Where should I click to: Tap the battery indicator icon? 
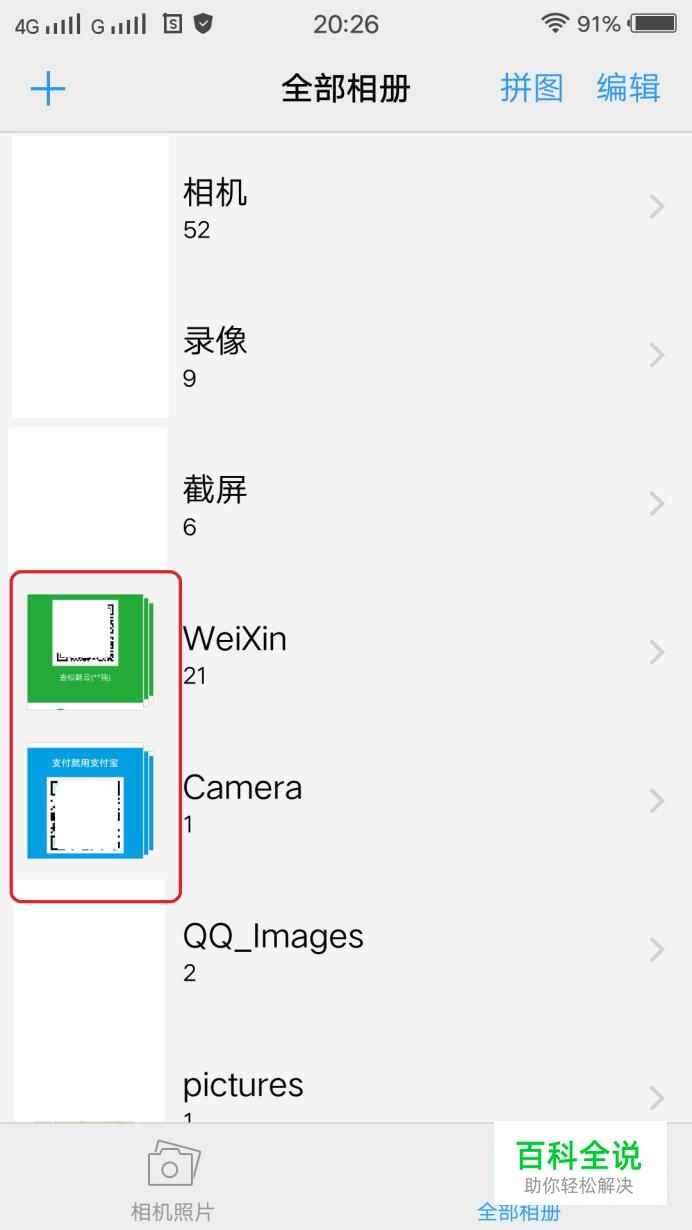pos(654,24)
